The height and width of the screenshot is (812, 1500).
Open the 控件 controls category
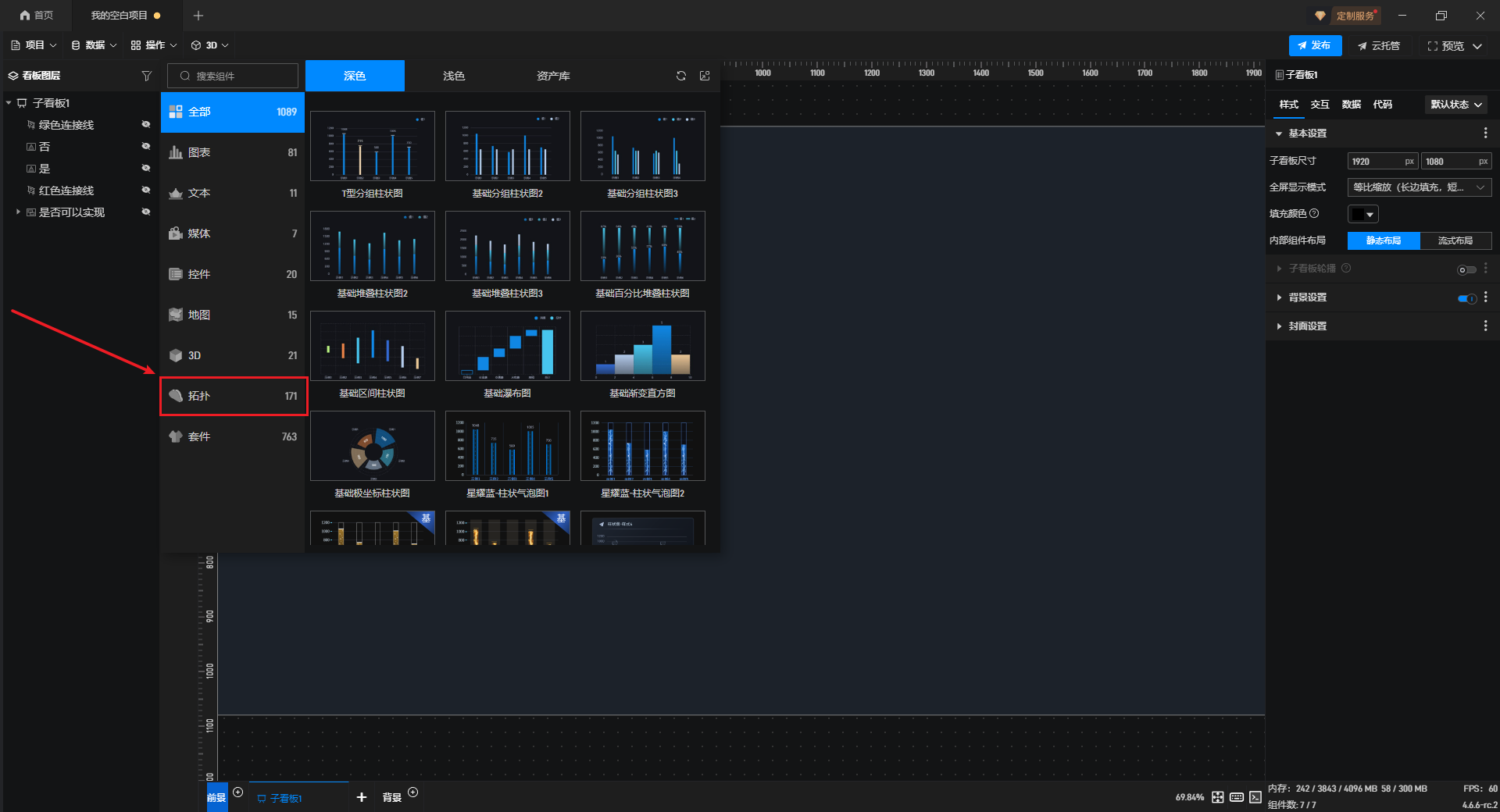click(x=233, y=274)
